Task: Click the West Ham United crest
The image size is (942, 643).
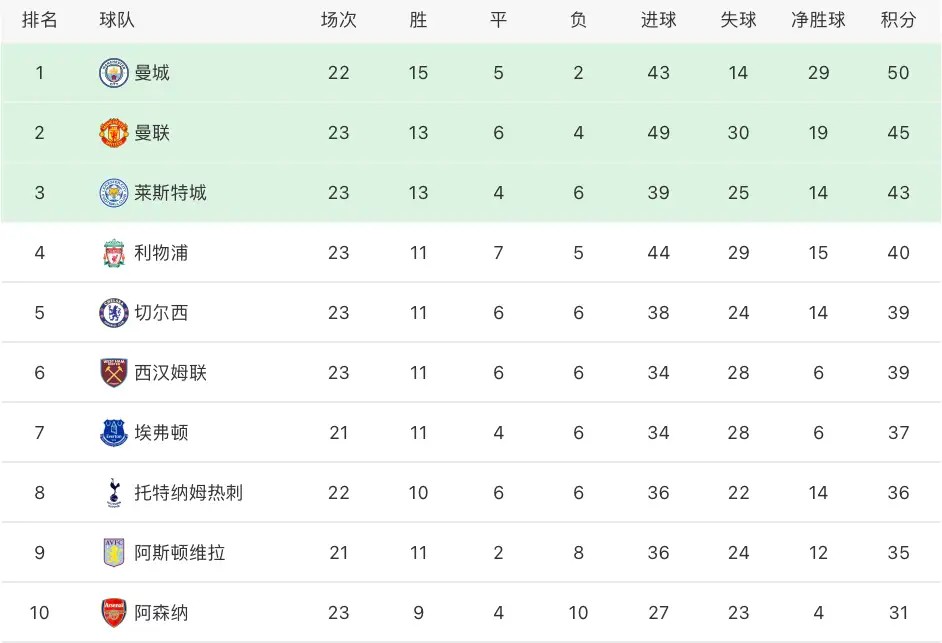Action: (114, 373)
